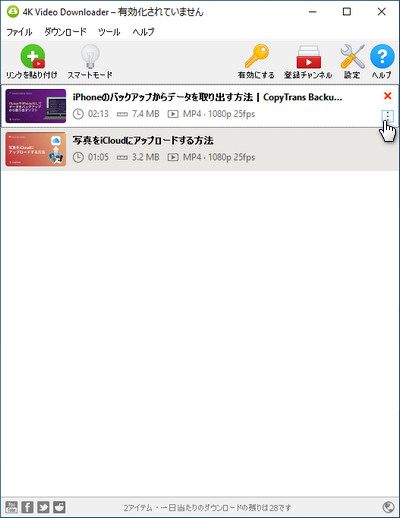Click format icon of iCloud upload video
This screenshot has height=518, width=400.
(173, 157)
